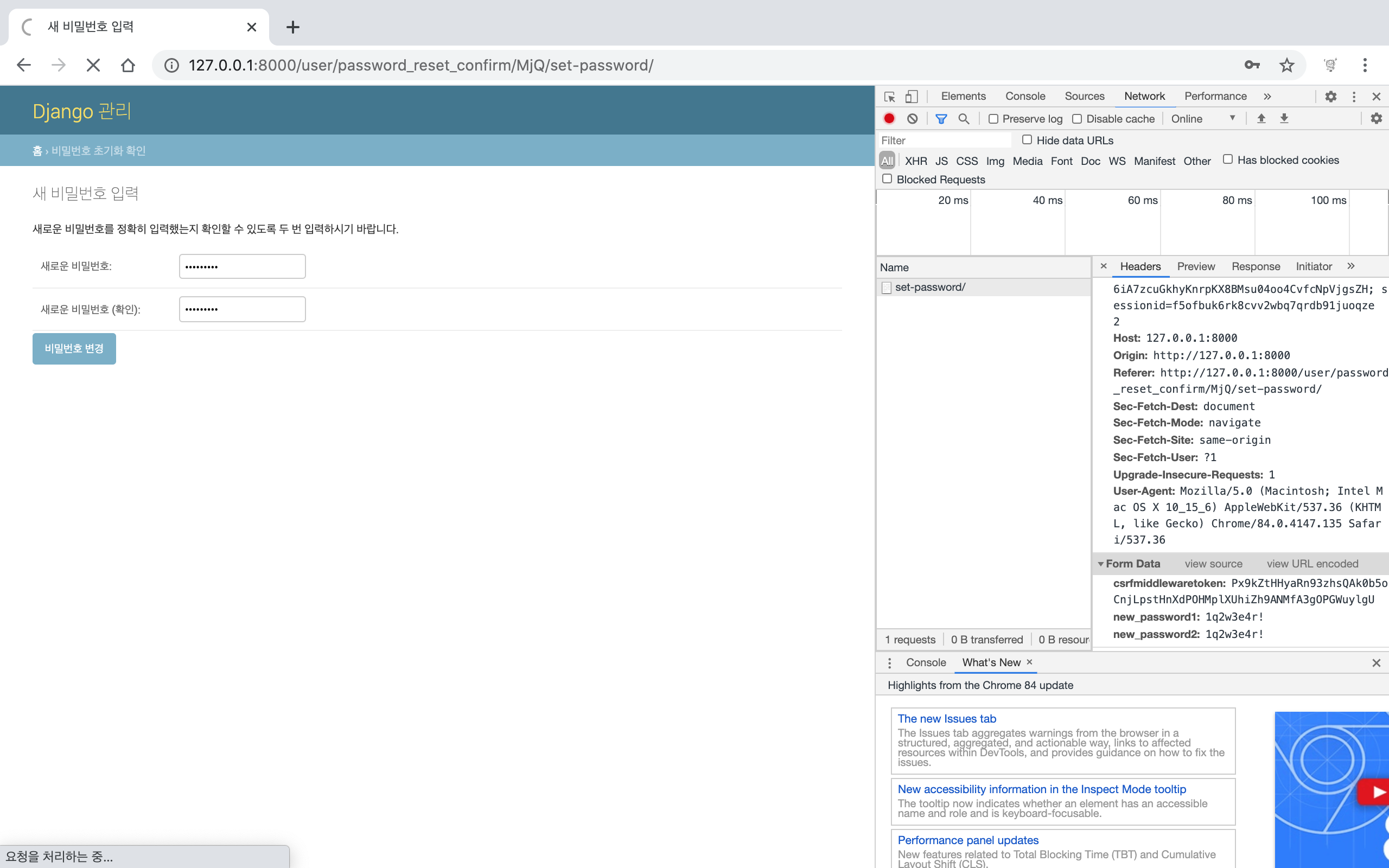Viewport: 1389px width, 868px height.
Task: Bookmark page with the star icon
Action: [1286, 65]
